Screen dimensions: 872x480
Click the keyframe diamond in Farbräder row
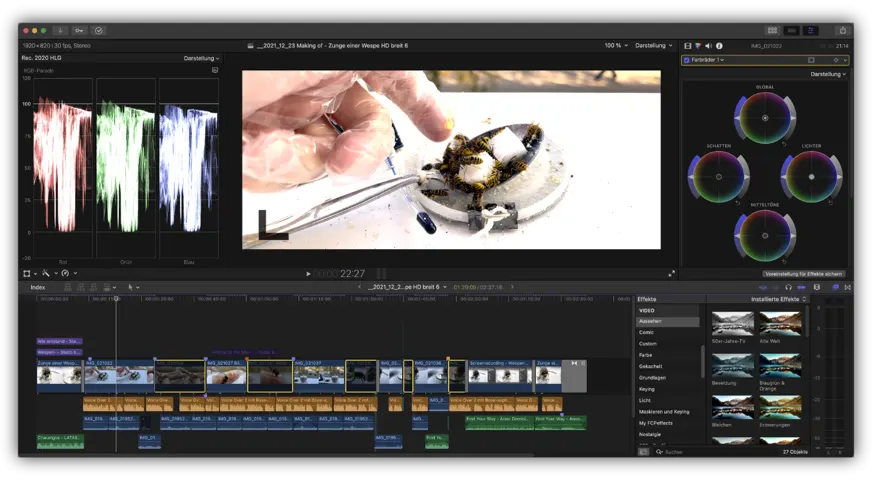836,60
